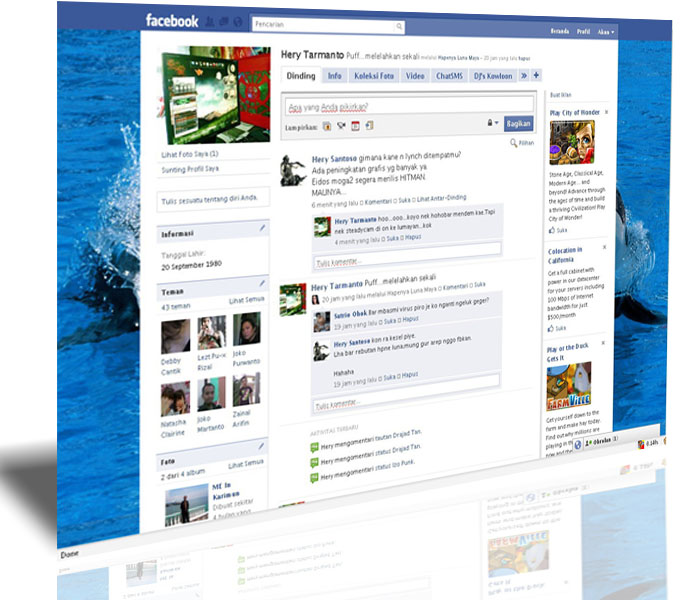The height and width of the screenshot is (600, 684).
Task: Attach an event using Lampirkan calendar icon
Action: [x=356, y=126]
